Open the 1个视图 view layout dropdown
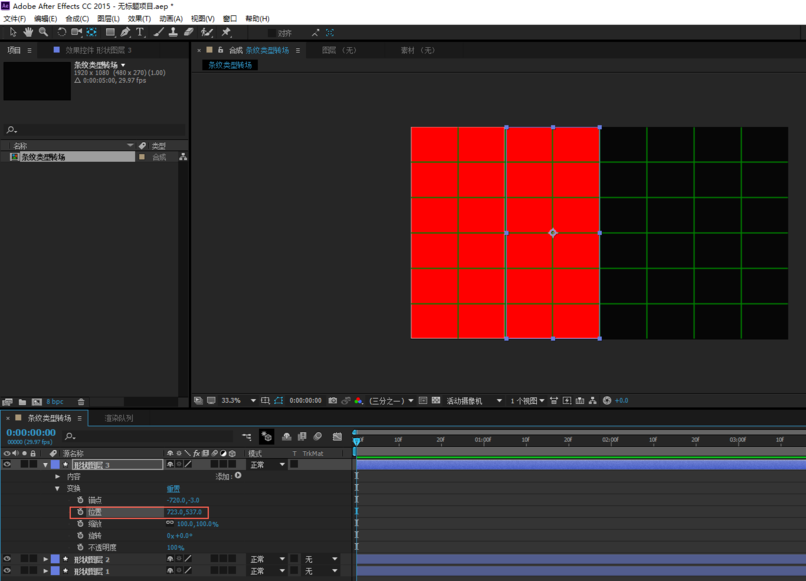Viewport: 806px width, 581px height. 527,401
